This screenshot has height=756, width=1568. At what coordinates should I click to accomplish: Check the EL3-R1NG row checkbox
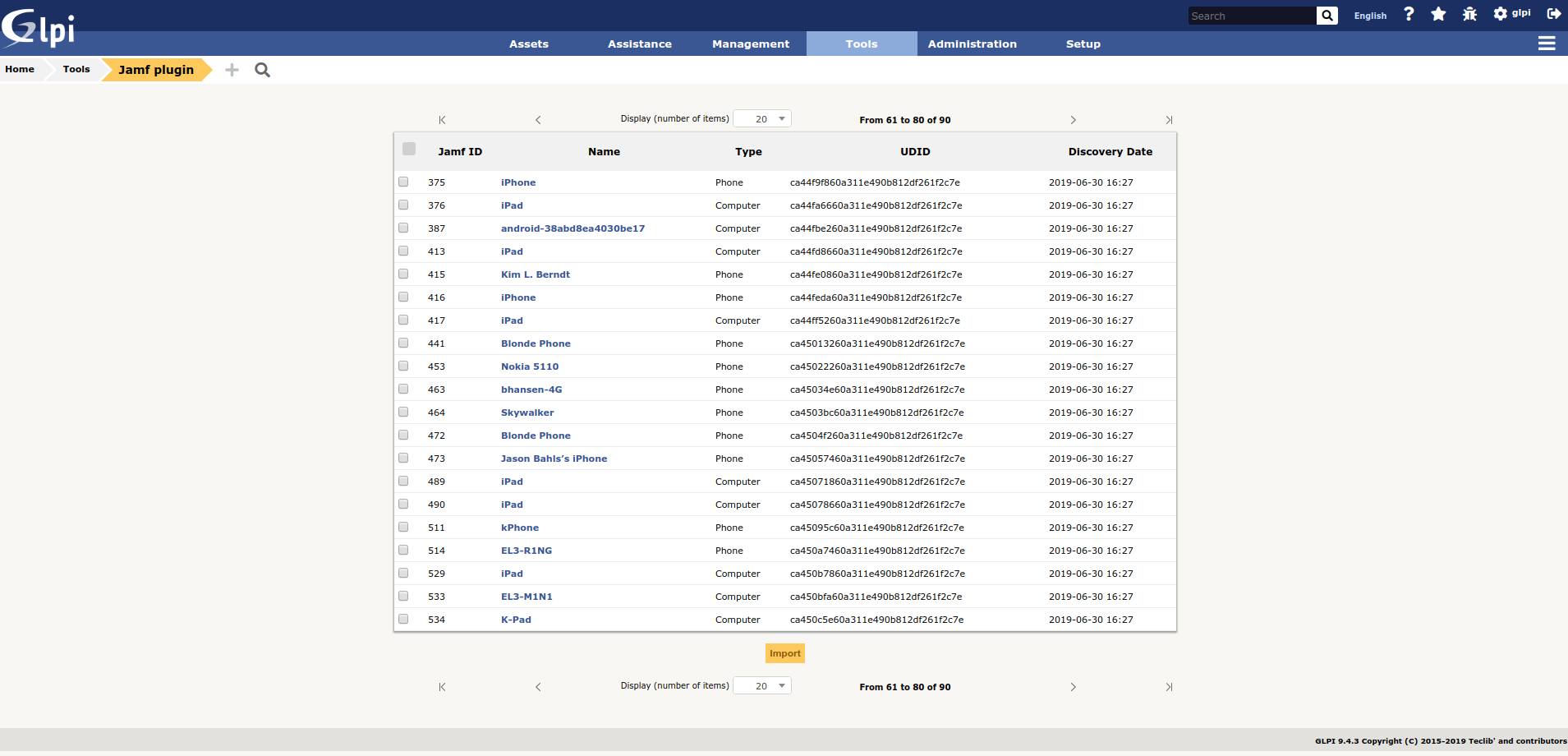[403, 550]
